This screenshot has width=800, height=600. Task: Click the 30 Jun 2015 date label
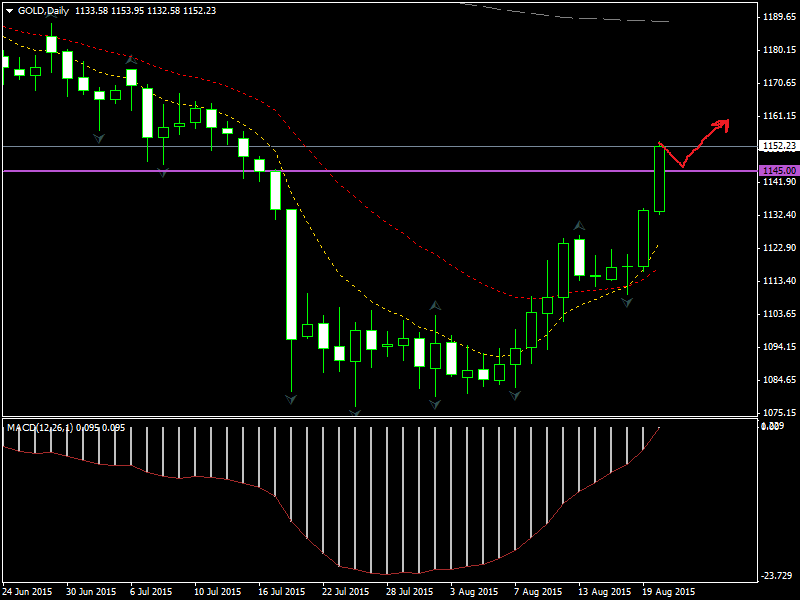(91, 592)
